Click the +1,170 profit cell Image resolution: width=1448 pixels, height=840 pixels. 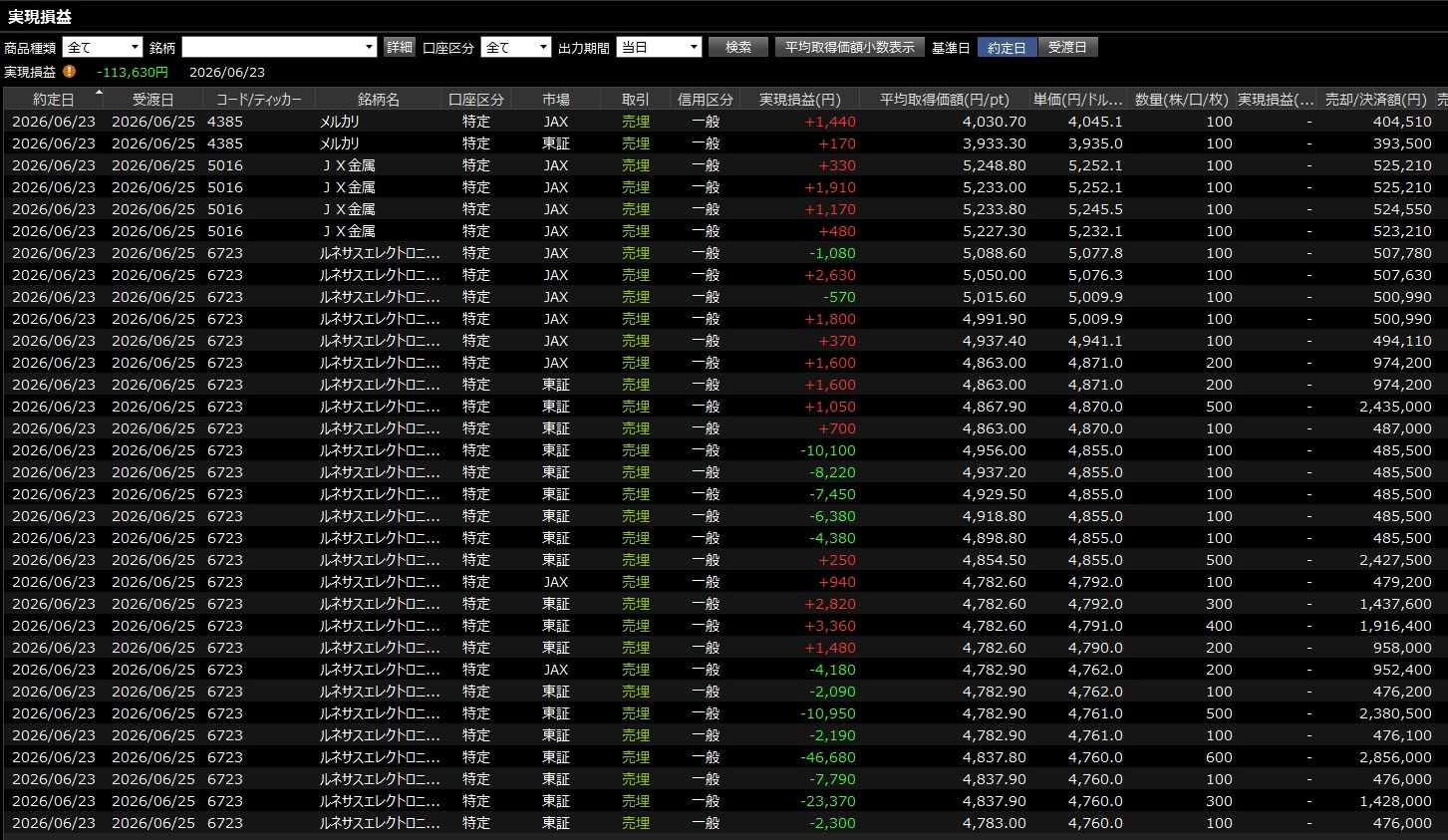click(x=829, y=209)
